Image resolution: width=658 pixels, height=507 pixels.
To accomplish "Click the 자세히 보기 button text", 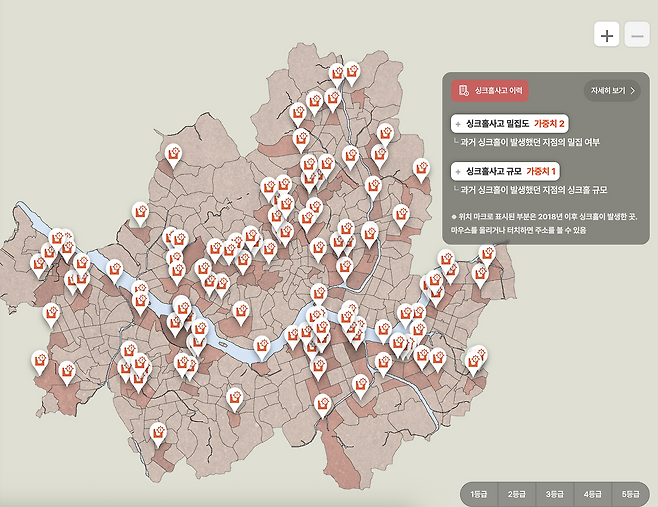I will 607,91.
